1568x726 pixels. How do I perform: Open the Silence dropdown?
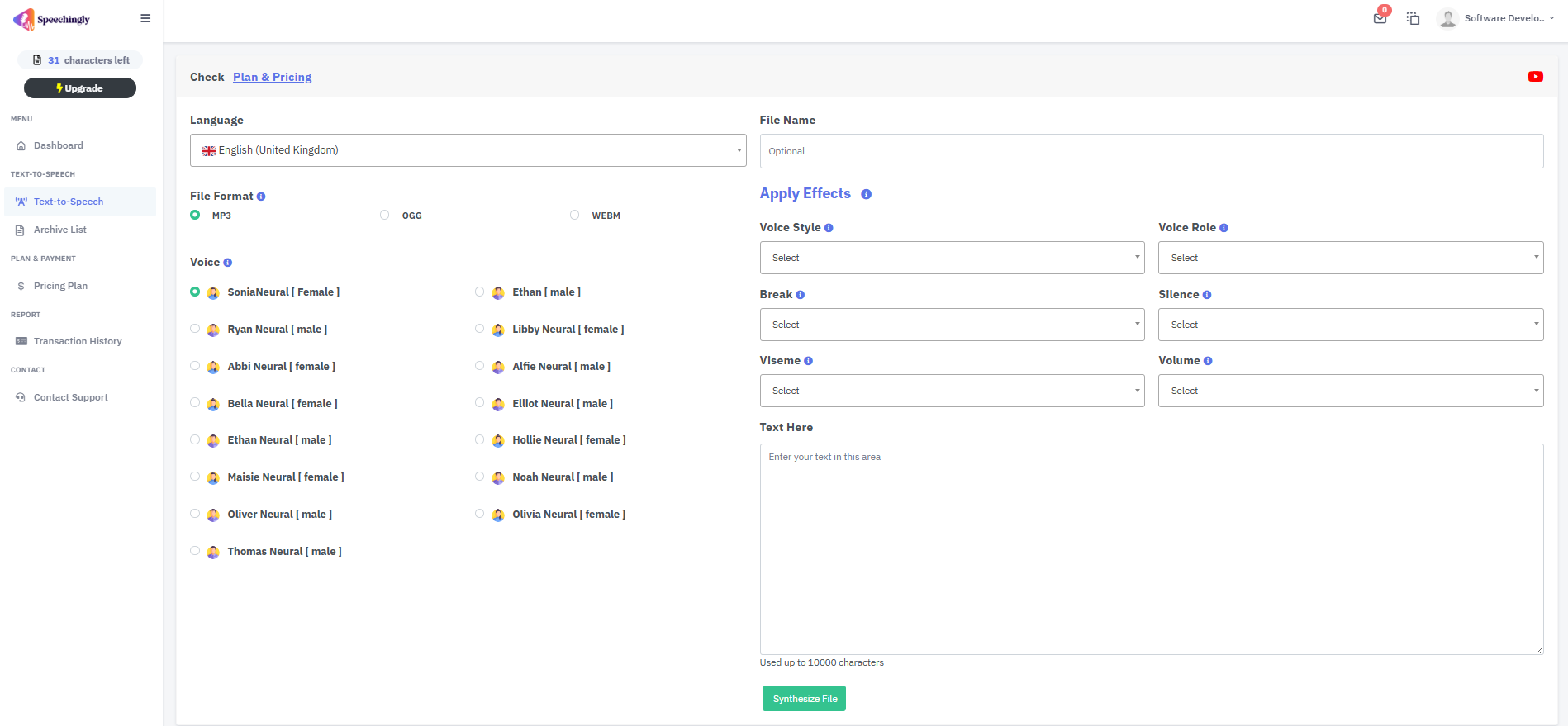coord(1351,325)
